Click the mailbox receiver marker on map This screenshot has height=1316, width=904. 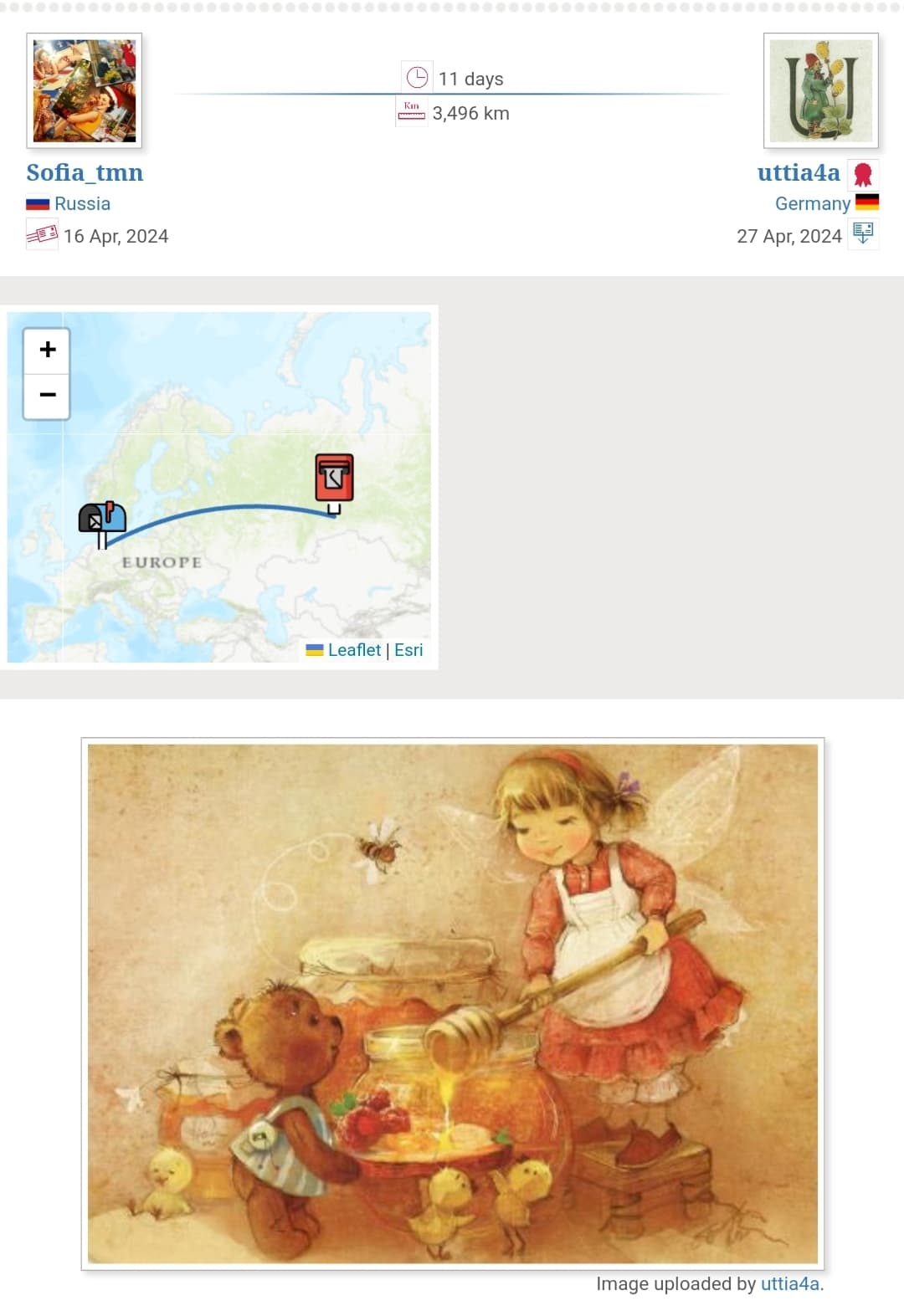pos(102,525)
